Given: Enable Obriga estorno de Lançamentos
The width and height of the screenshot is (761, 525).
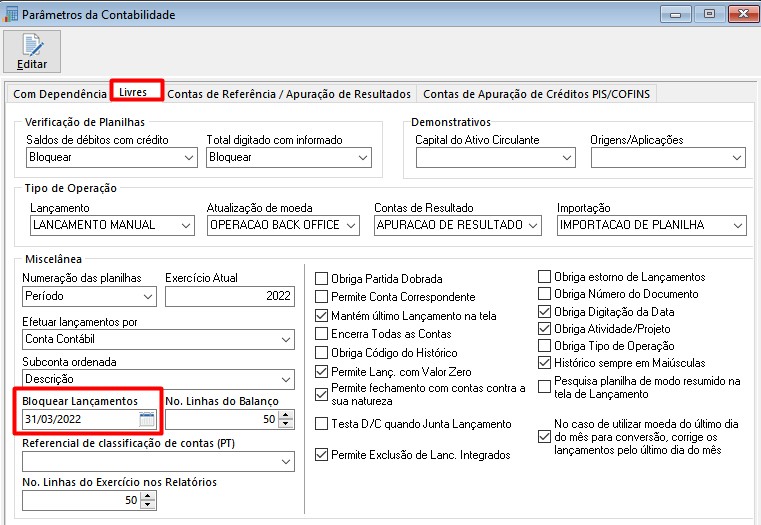Looking at the screenshot, I should pyautogui.click(x=545, y=277).
